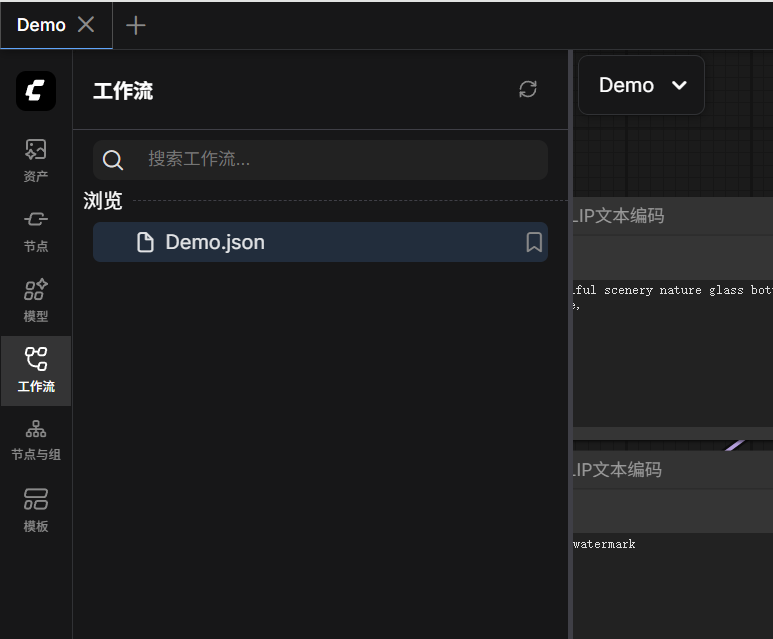Toggle the bookmark on Demo.json

pyautogui.click(x=534, y=242)
